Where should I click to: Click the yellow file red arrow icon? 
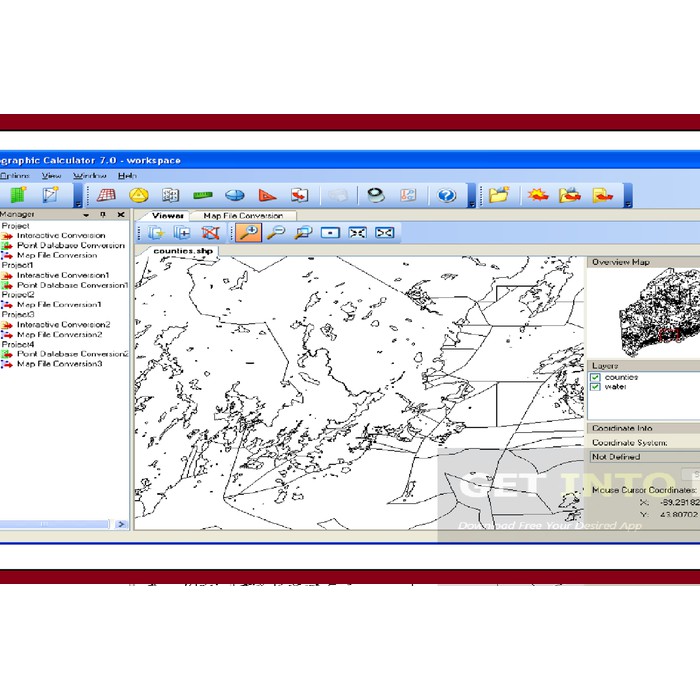602,195
